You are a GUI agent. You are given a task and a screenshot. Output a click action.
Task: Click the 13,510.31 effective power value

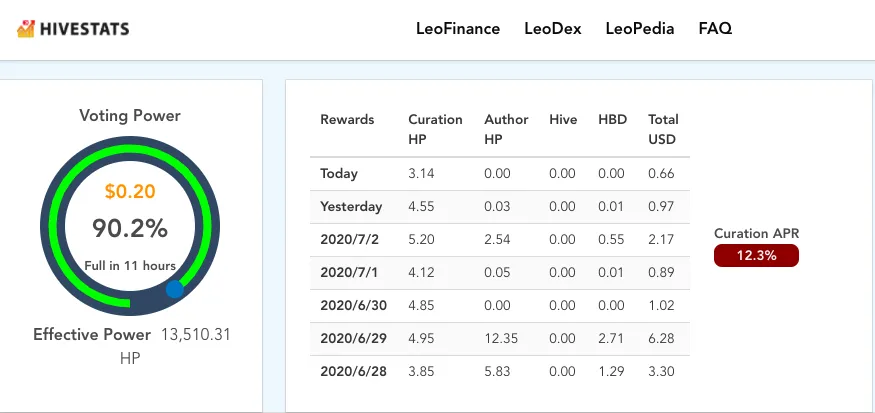[196, 335]
